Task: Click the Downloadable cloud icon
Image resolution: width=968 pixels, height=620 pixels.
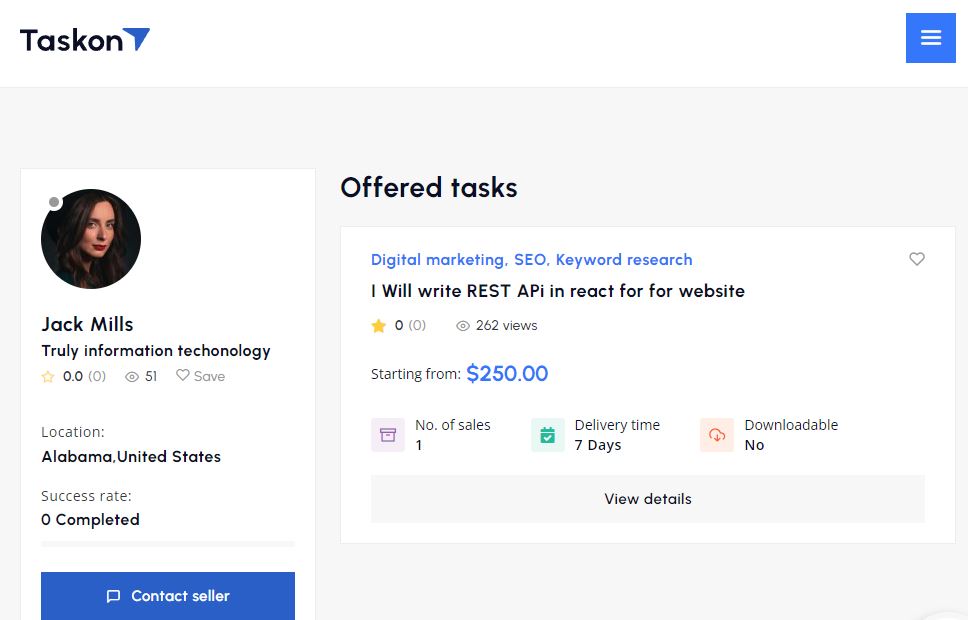Action: (x=717, y=435)
